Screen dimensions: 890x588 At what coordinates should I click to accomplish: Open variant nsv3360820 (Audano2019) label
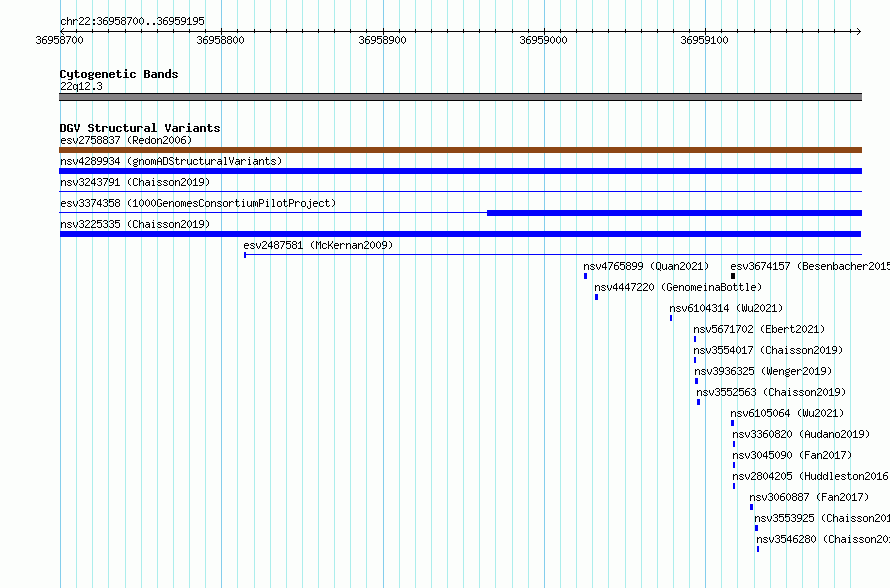(x=801, y=434)
